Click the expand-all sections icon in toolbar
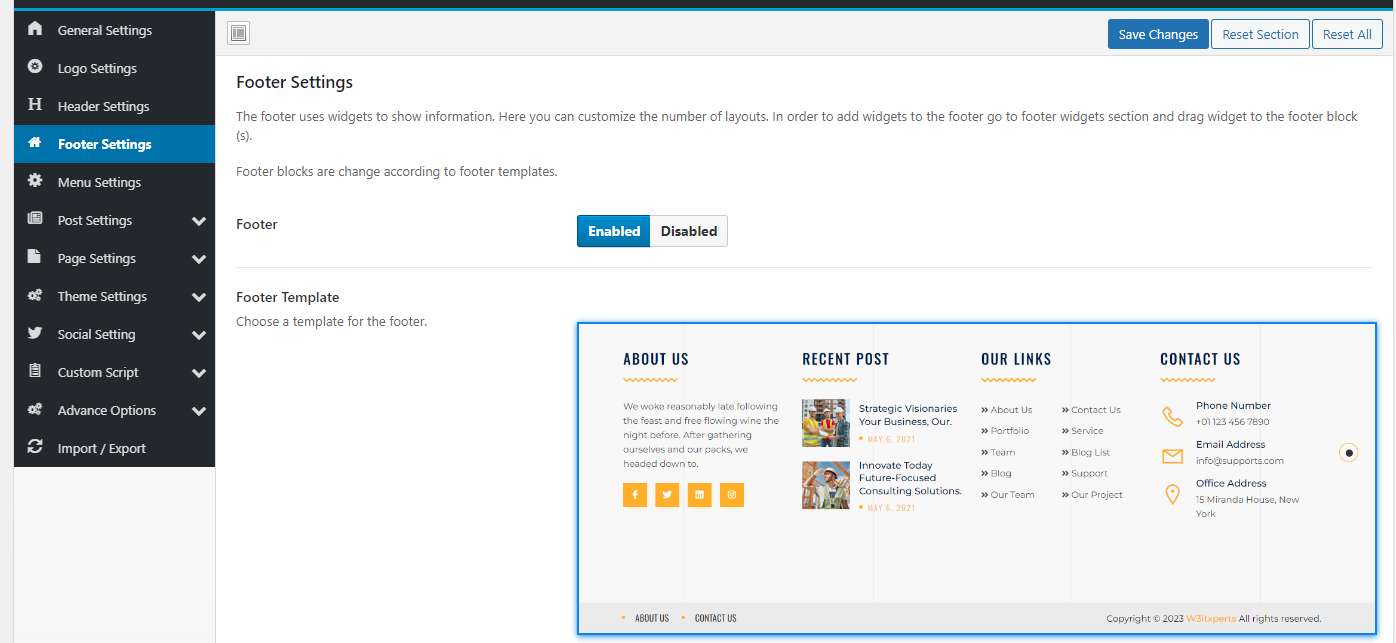Viewport: 1396px width, 643px height. (x=238, y=34)
